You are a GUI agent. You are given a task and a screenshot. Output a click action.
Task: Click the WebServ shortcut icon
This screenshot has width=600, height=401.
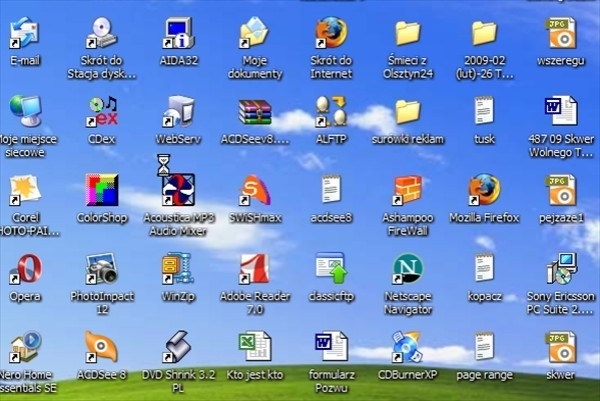(178, 111)
